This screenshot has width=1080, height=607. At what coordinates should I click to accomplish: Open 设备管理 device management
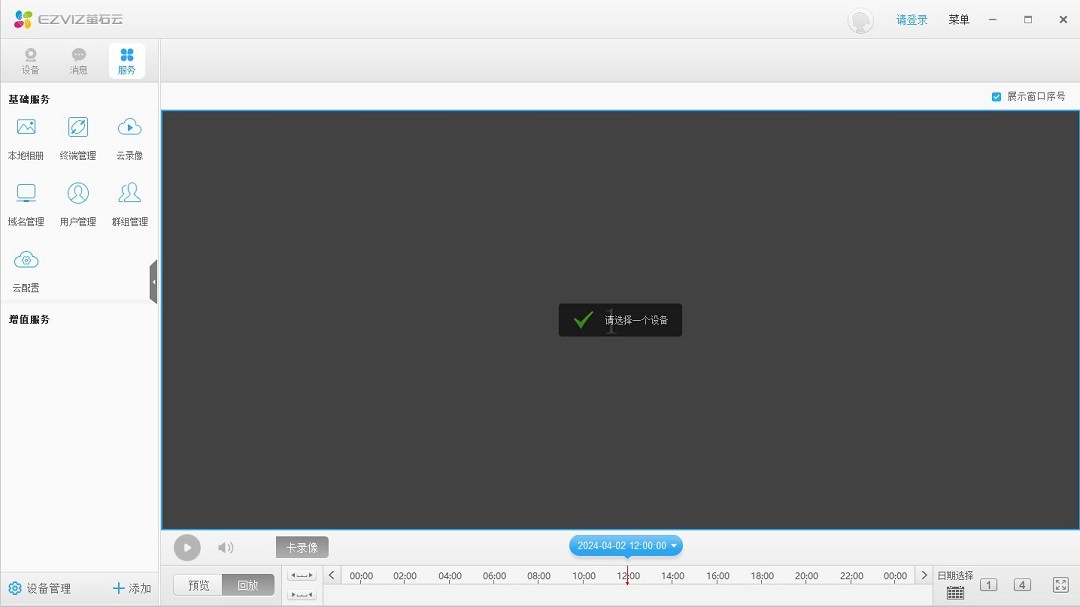(x=40, y=588)
